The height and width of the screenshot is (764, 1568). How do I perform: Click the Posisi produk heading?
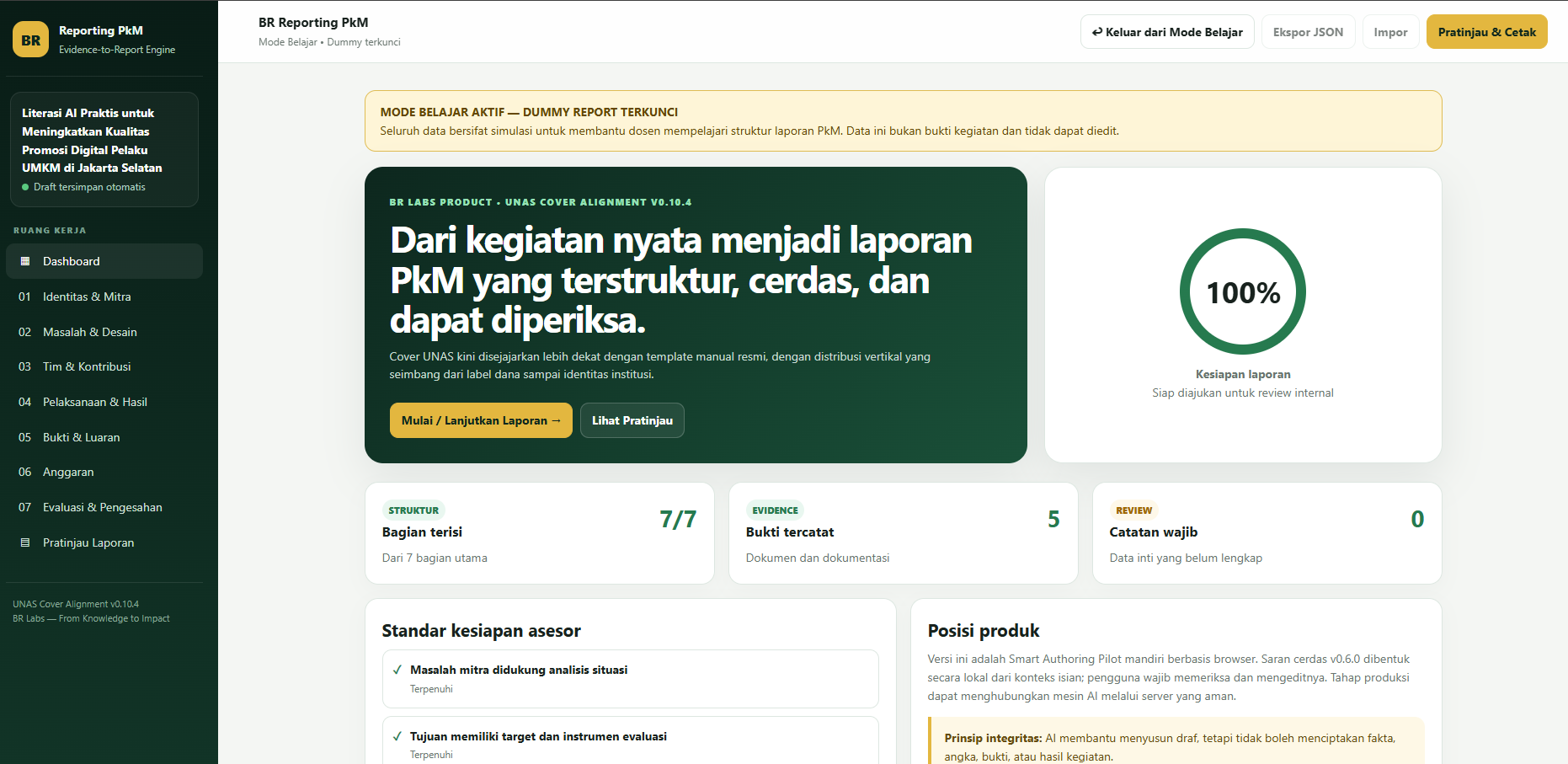pos(984,631)
